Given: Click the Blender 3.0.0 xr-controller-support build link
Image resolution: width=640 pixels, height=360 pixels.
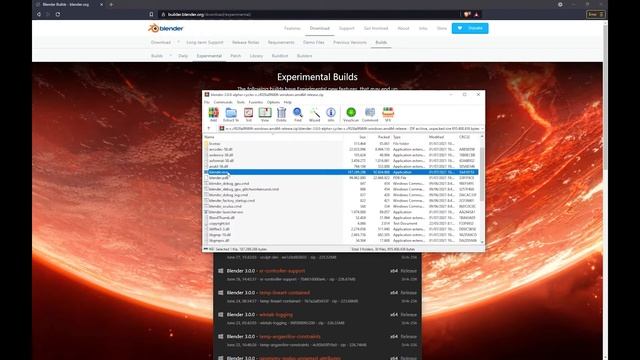Looking at the screenshot, I should click(266, 271).
